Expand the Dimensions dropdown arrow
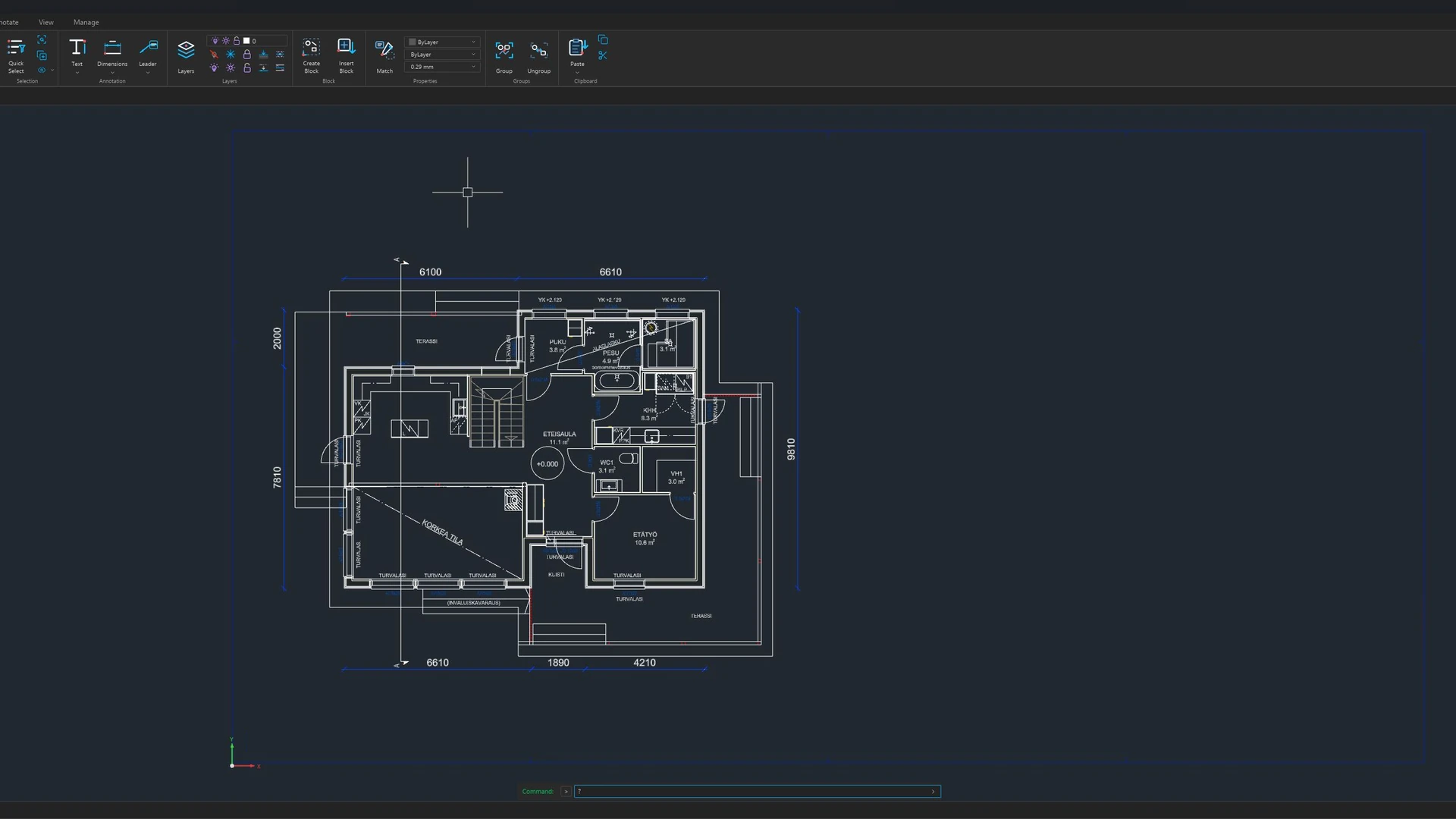This screenshot has height=819, width=1456. coord(112,73)
